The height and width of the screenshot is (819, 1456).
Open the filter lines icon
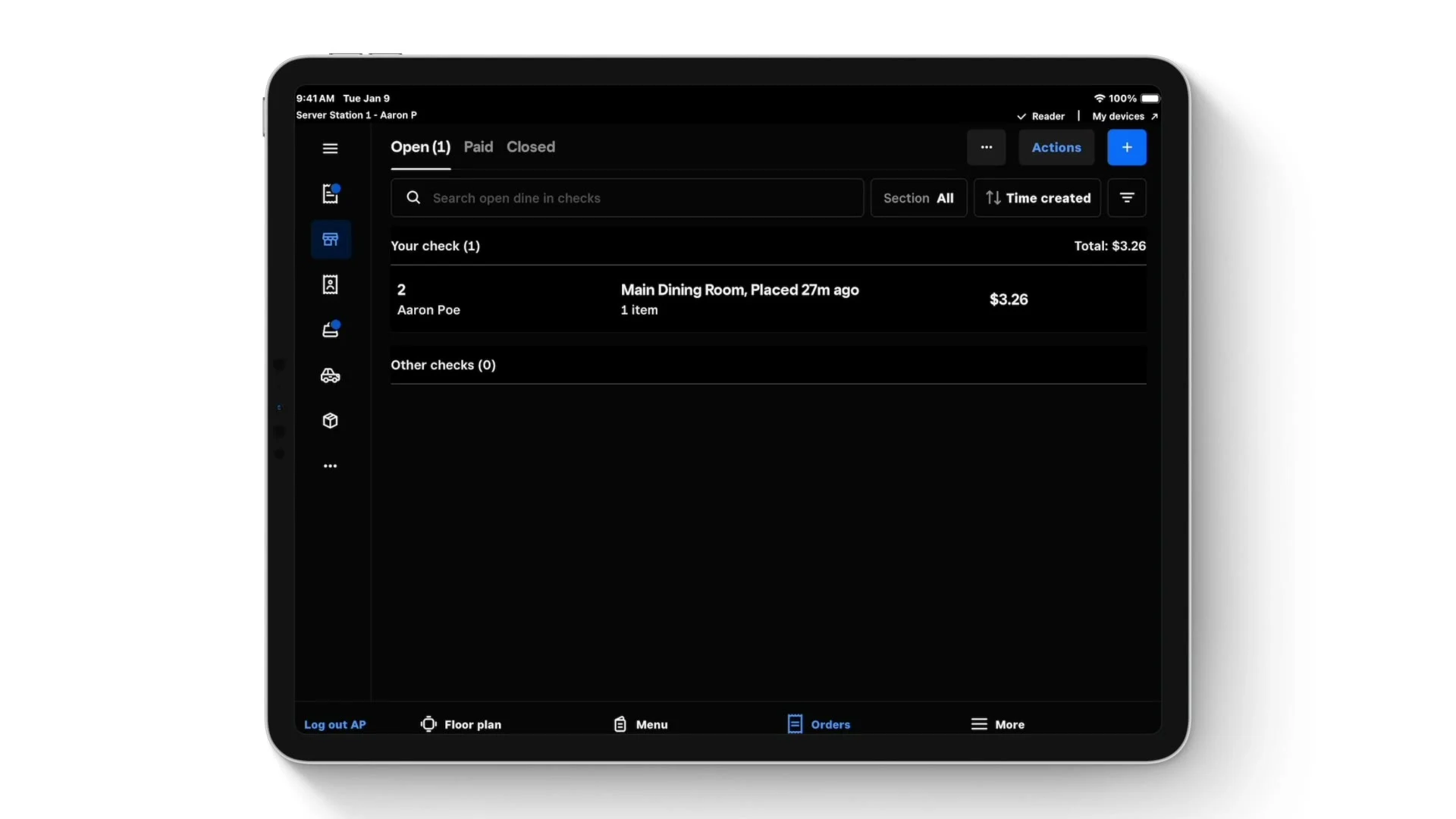tap(1126, 198)
